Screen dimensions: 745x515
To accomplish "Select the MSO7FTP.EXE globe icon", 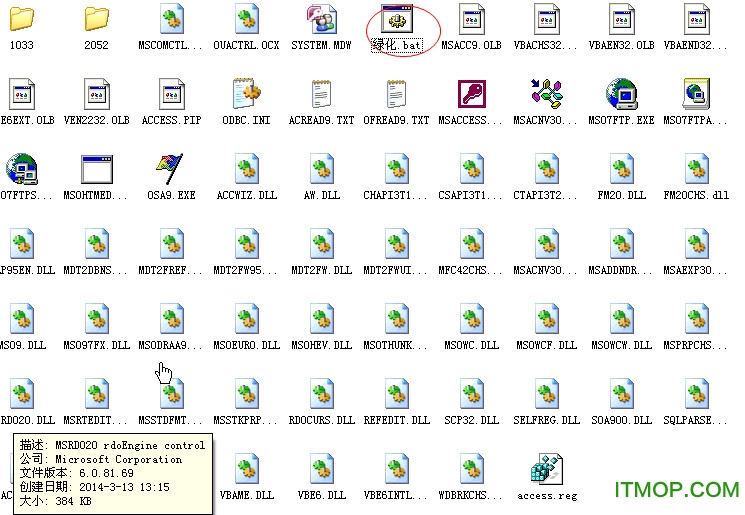I will [621, 95].
